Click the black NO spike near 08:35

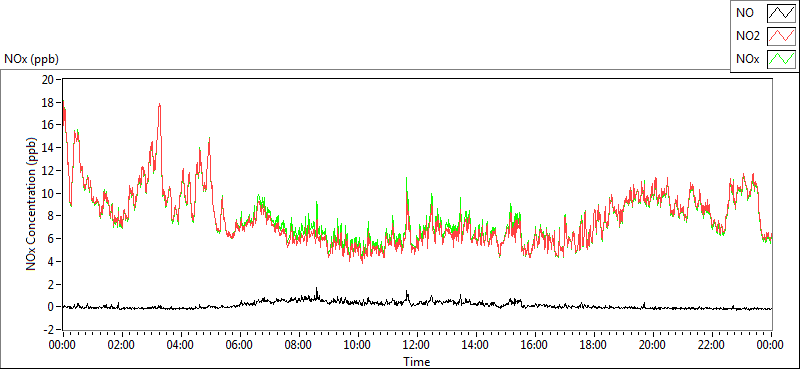[316, 288]
